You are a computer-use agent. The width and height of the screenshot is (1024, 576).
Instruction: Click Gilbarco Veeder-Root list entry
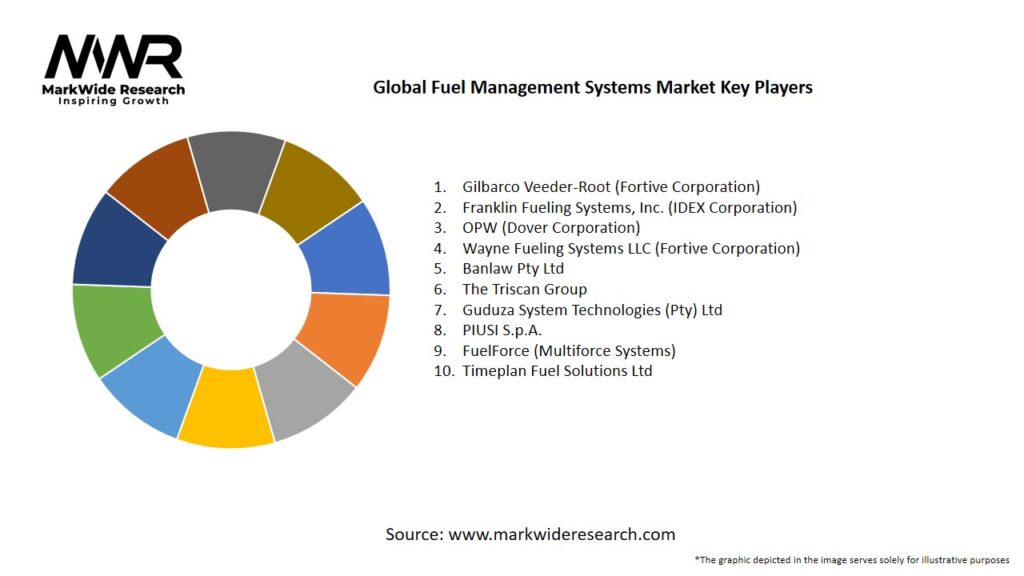610,186
